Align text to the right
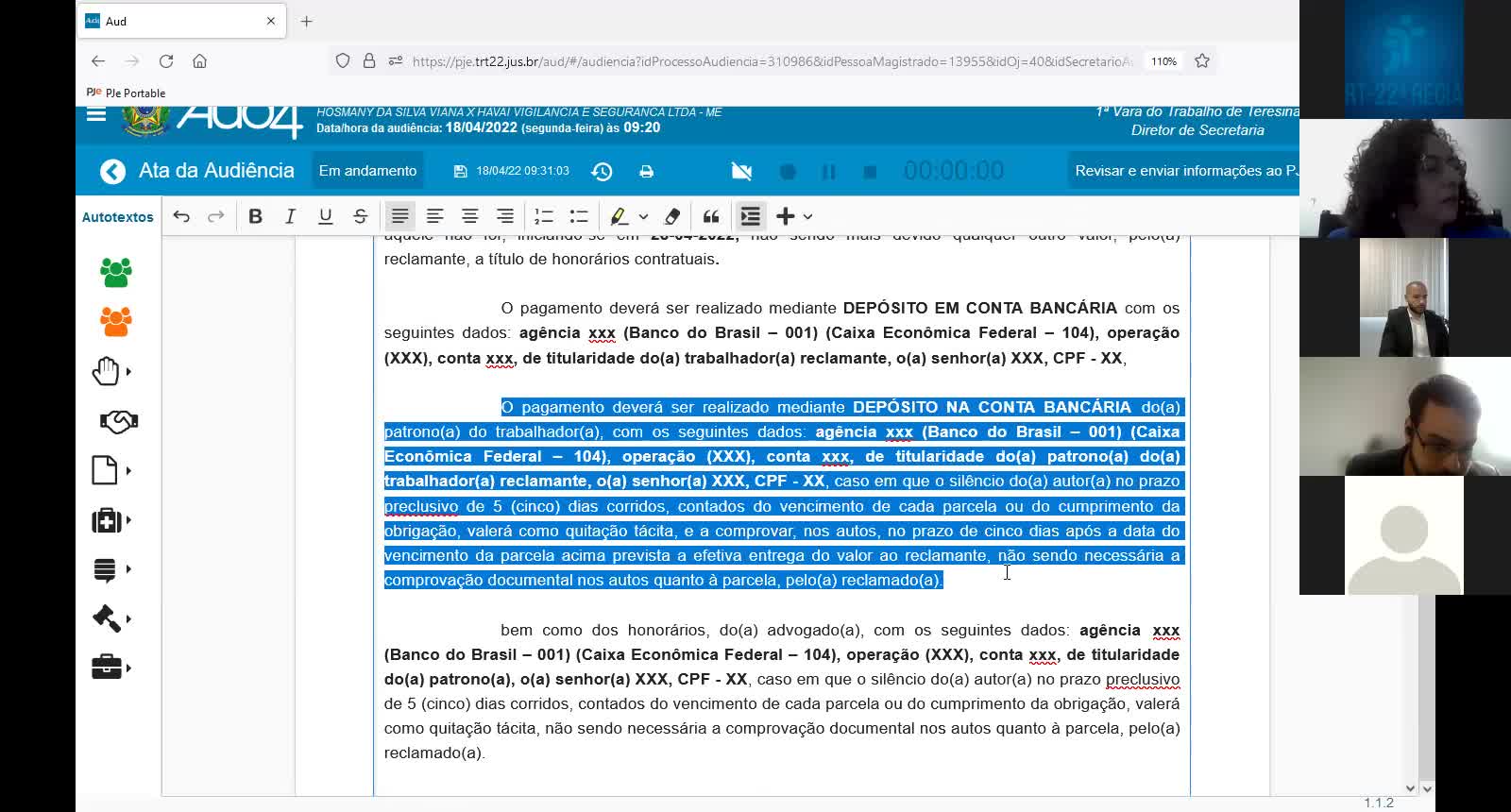Image resolution: width=1511 pixels, height=812 pixels. (505, 216)
